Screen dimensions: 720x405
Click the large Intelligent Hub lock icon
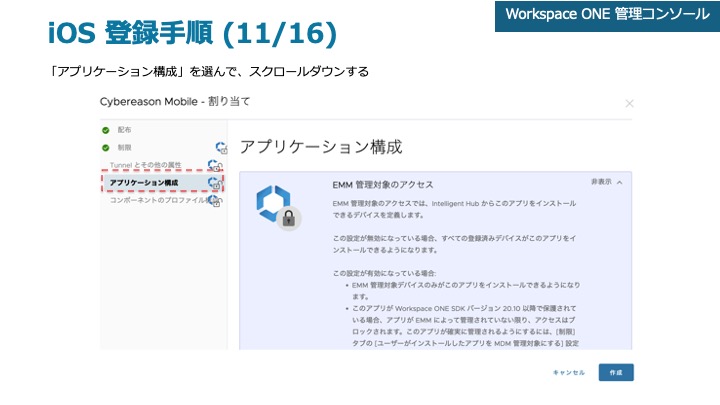(278, 208)
